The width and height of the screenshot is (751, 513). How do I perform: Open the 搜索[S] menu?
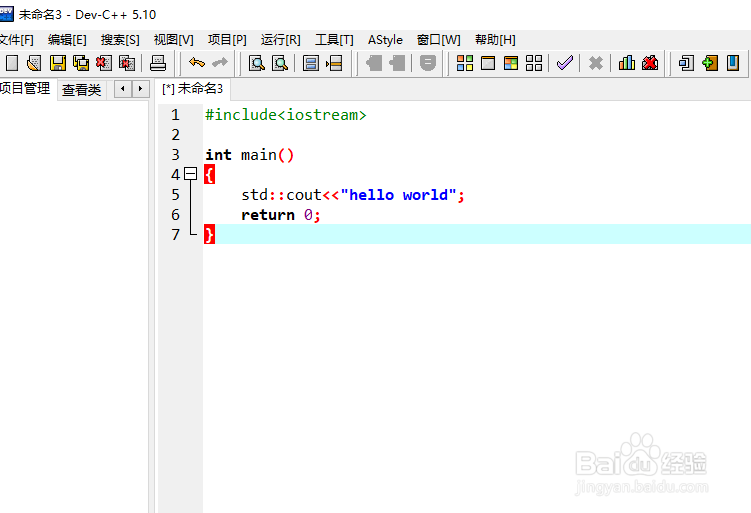[x=120, y=40]
